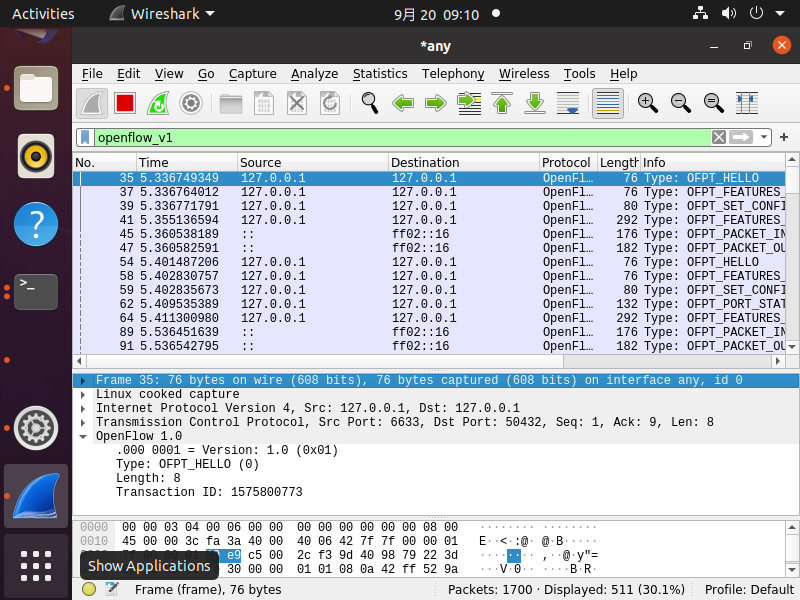Open Wireshark app menu in top bar
The width and height of the screenshot is (800, 600).
tap(162, 14)
